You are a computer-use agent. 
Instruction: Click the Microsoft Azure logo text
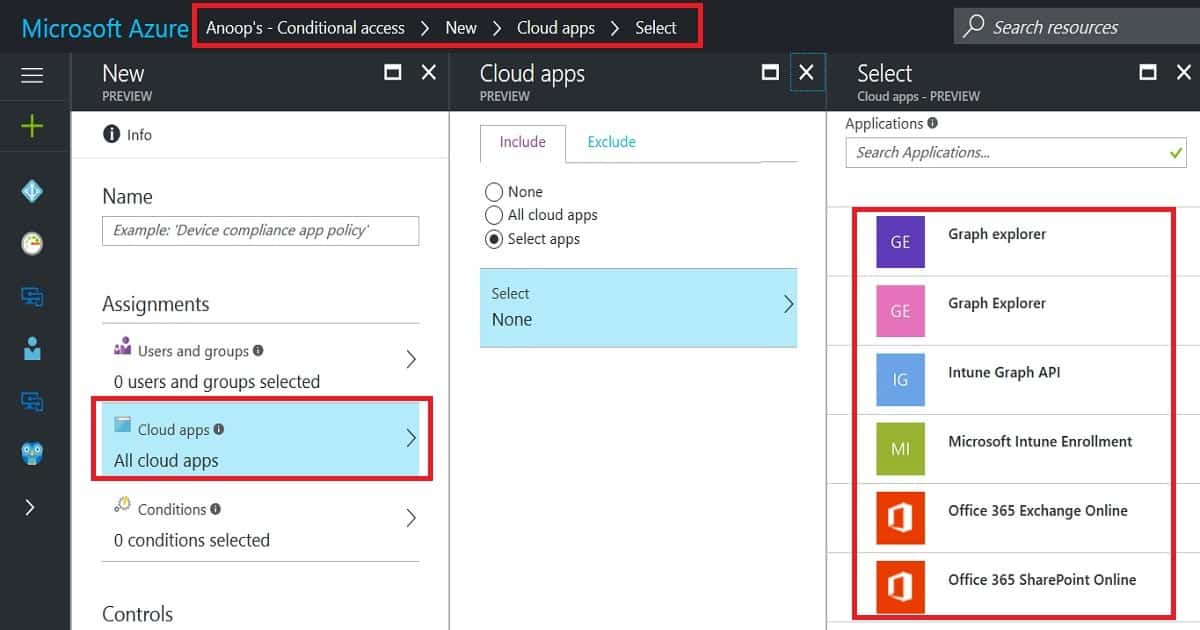click(x=105, y=27)
